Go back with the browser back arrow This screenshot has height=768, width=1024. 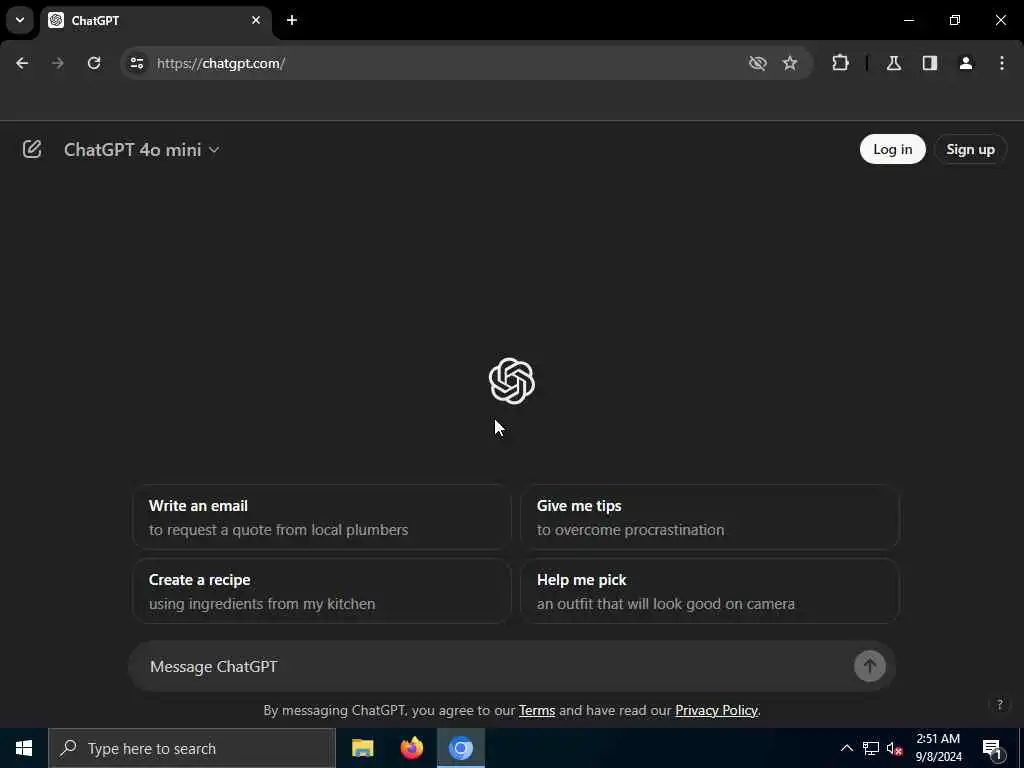coord(22,63)
